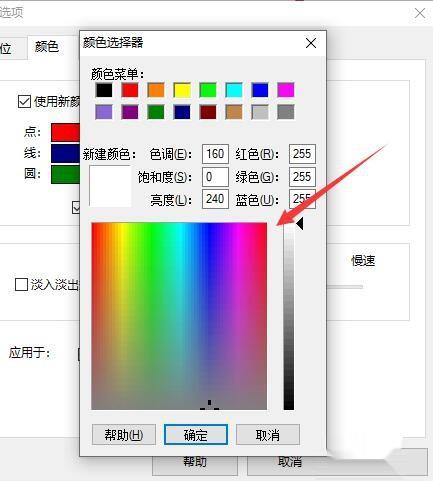Click the 帮助(H) button in color picker

[124, 435]
